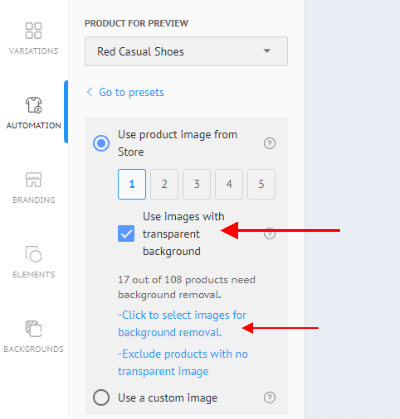400x419 pixels.
Task: Choose store image number 5
Action: [x=261, y=184]
